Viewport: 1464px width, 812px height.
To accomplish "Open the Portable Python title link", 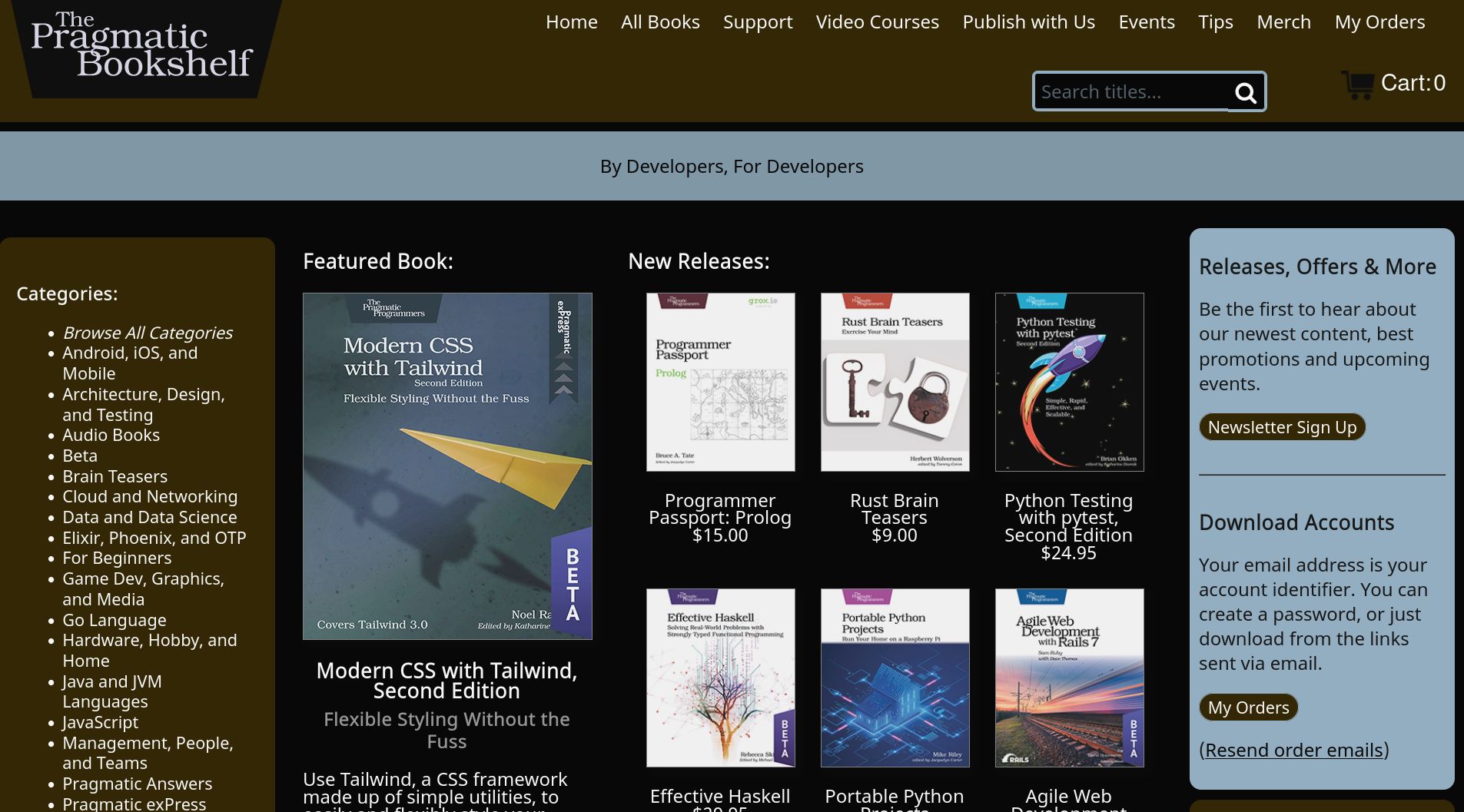I will 895,800.
